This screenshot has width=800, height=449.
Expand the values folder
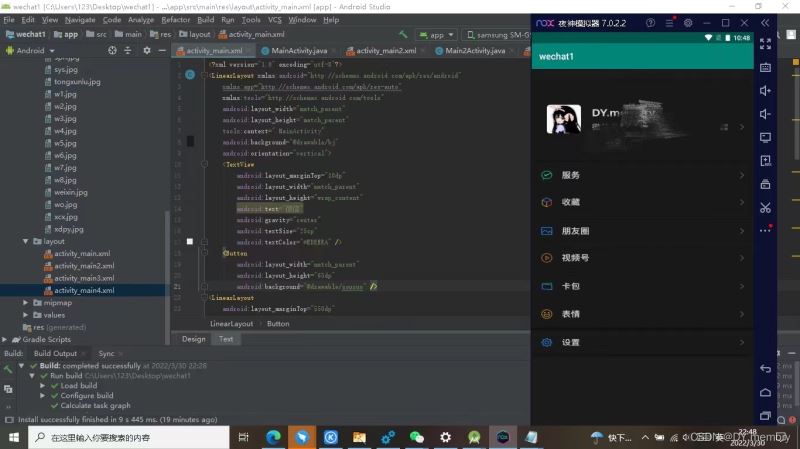click(x=26, y=315)
